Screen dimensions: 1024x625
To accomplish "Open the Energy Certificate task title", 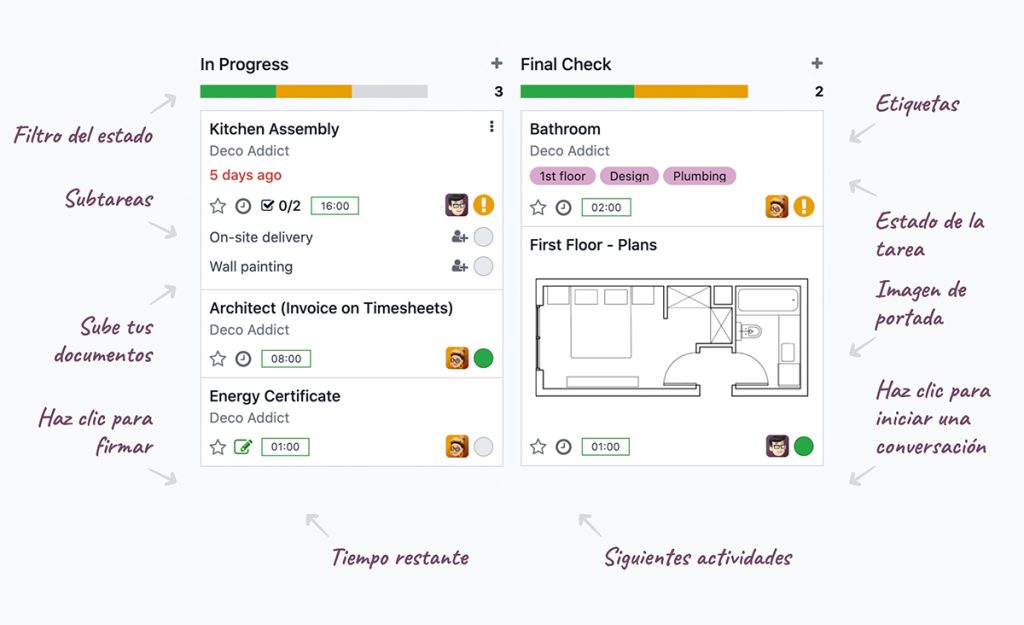I will click(x=275, y=396).
